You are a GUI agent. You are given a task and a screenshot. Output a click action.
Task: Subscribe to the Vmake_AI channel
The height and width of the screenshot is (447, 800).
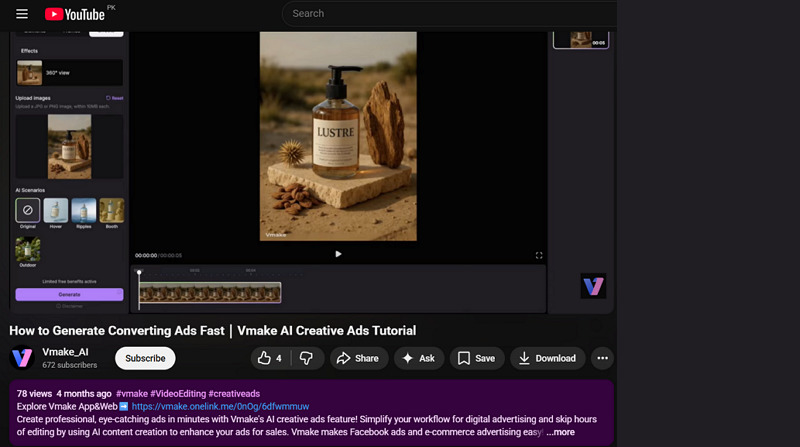(145, 358)
